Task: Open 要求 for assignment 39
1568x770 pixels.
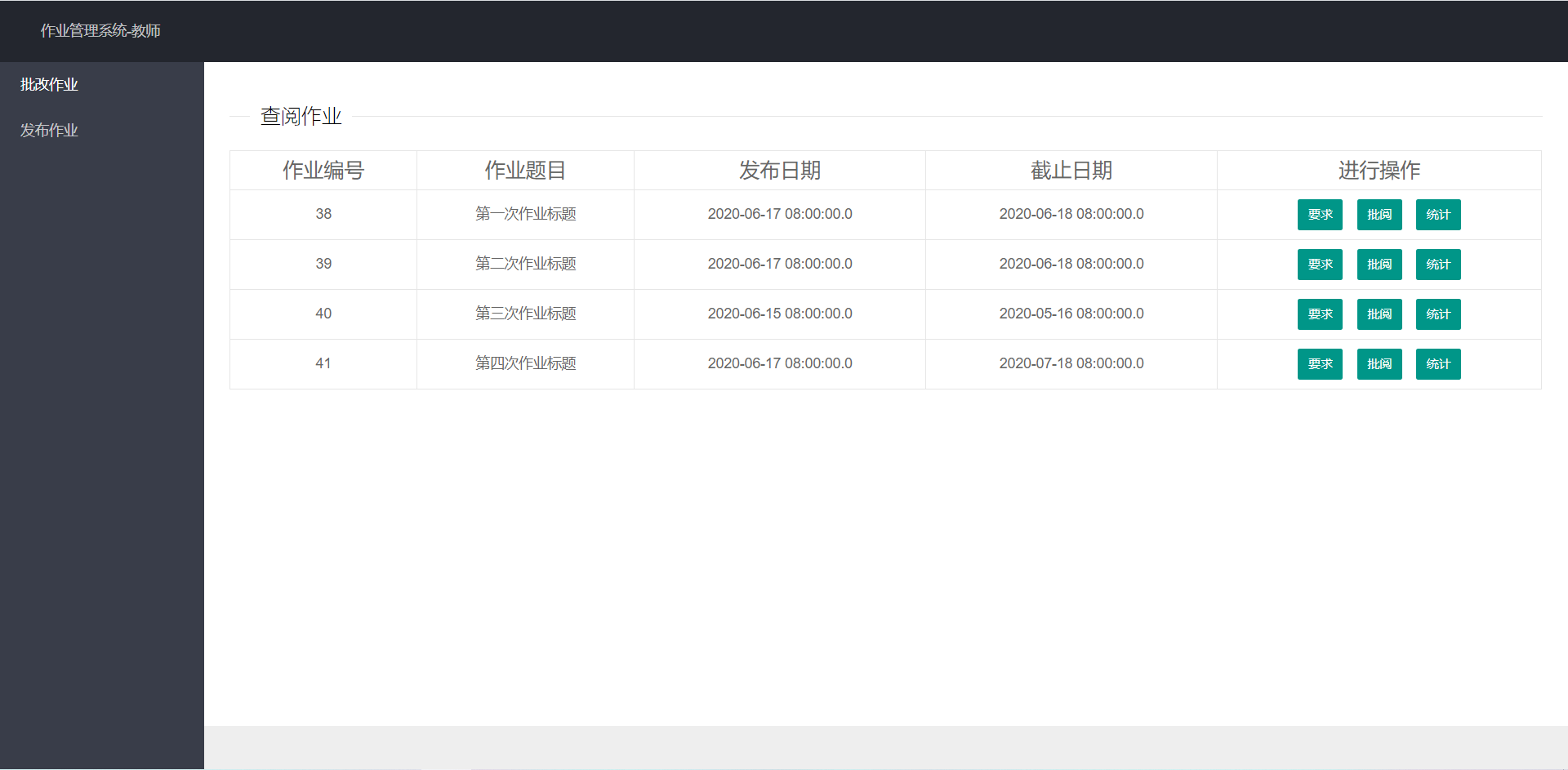Action: click(x=1320, y=265)
